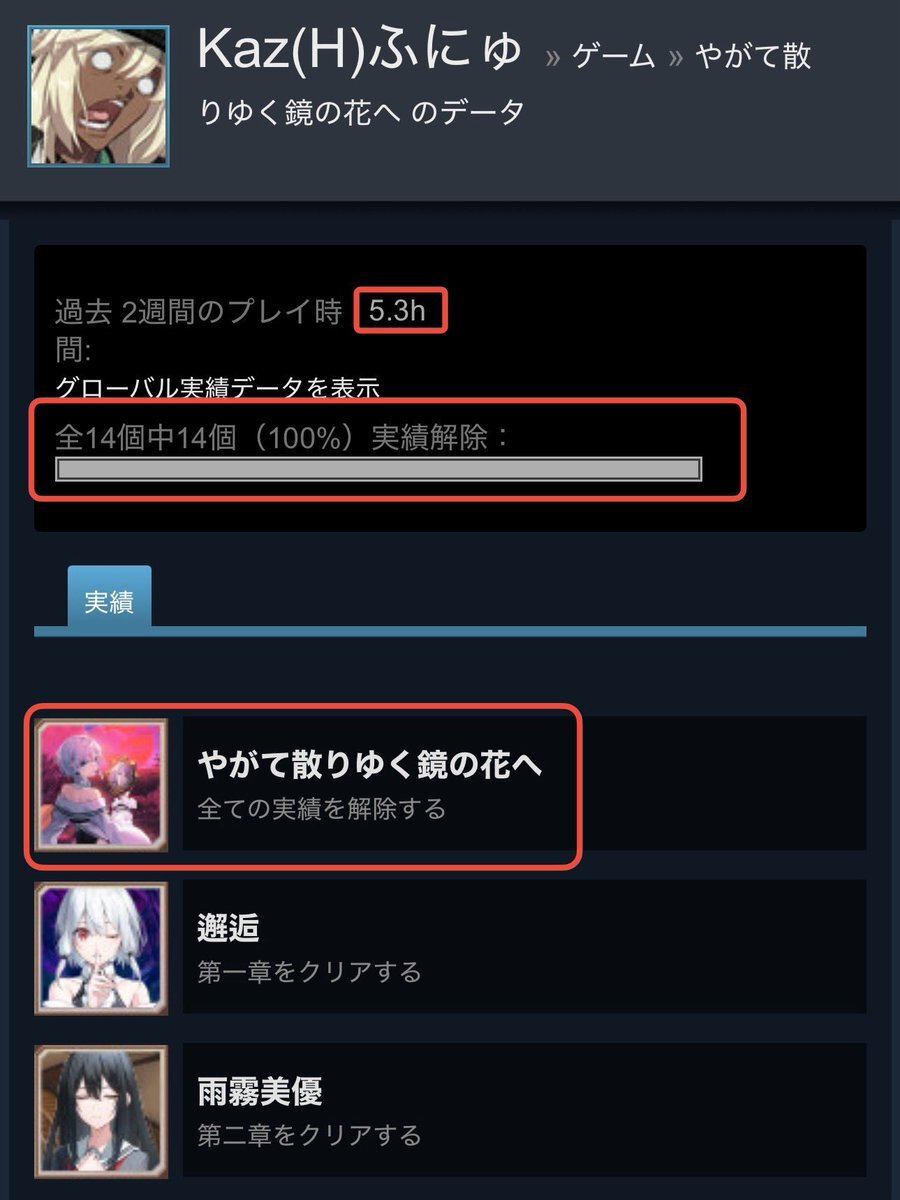Select the 実績 tab

pyautogui.click(x=109, y=600)
